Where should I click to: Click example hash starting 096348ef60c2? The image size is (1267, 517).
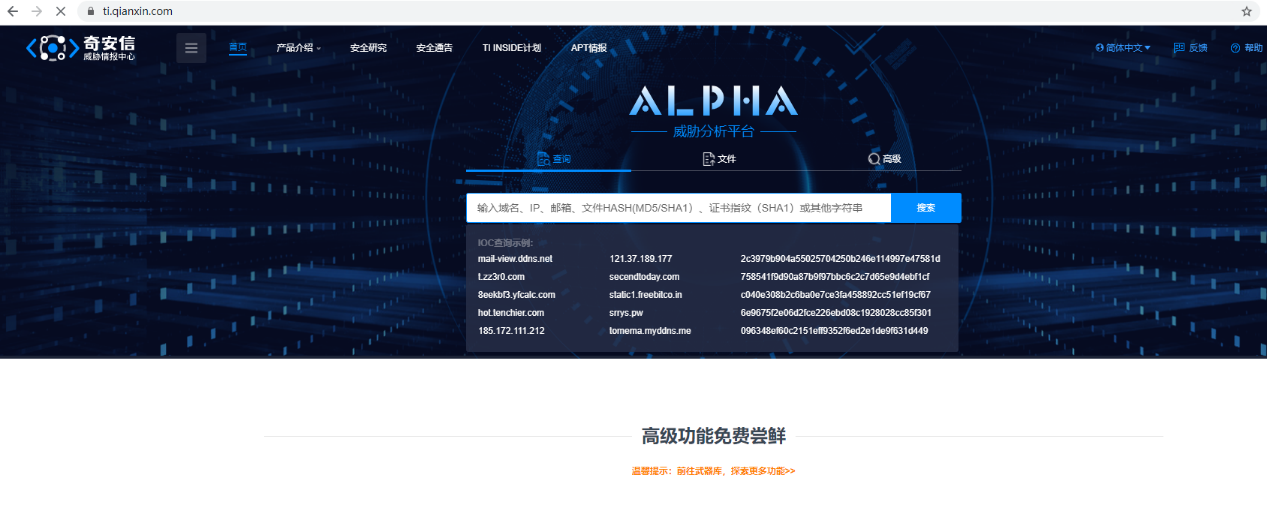pyautogui.click(x=834, y=331)
